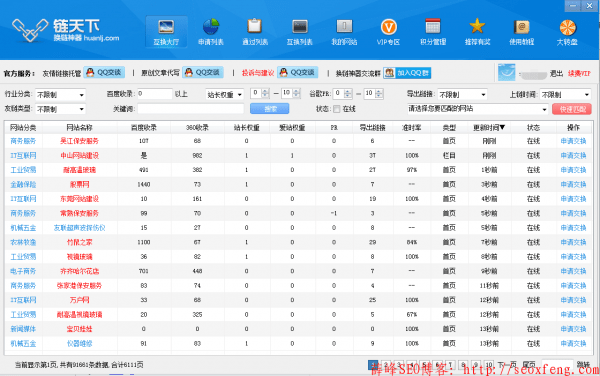Click the red 续费VIP link
The height and width of the screenshot is (376, 600).
pyautogui.click(x=579, y=73)
